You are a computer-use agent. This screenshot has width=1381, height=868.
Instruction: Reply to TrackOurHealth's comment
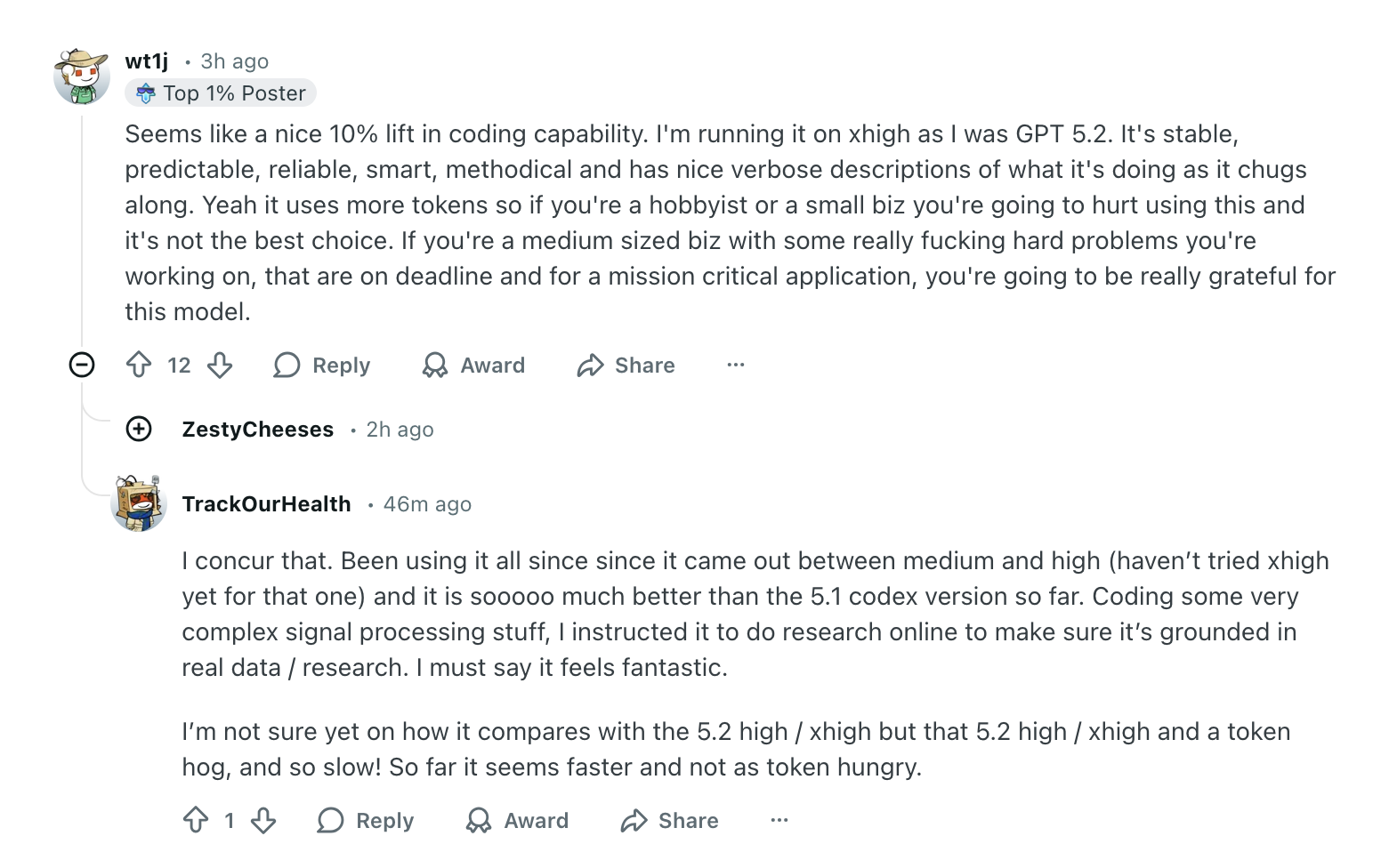click(366, 820)
